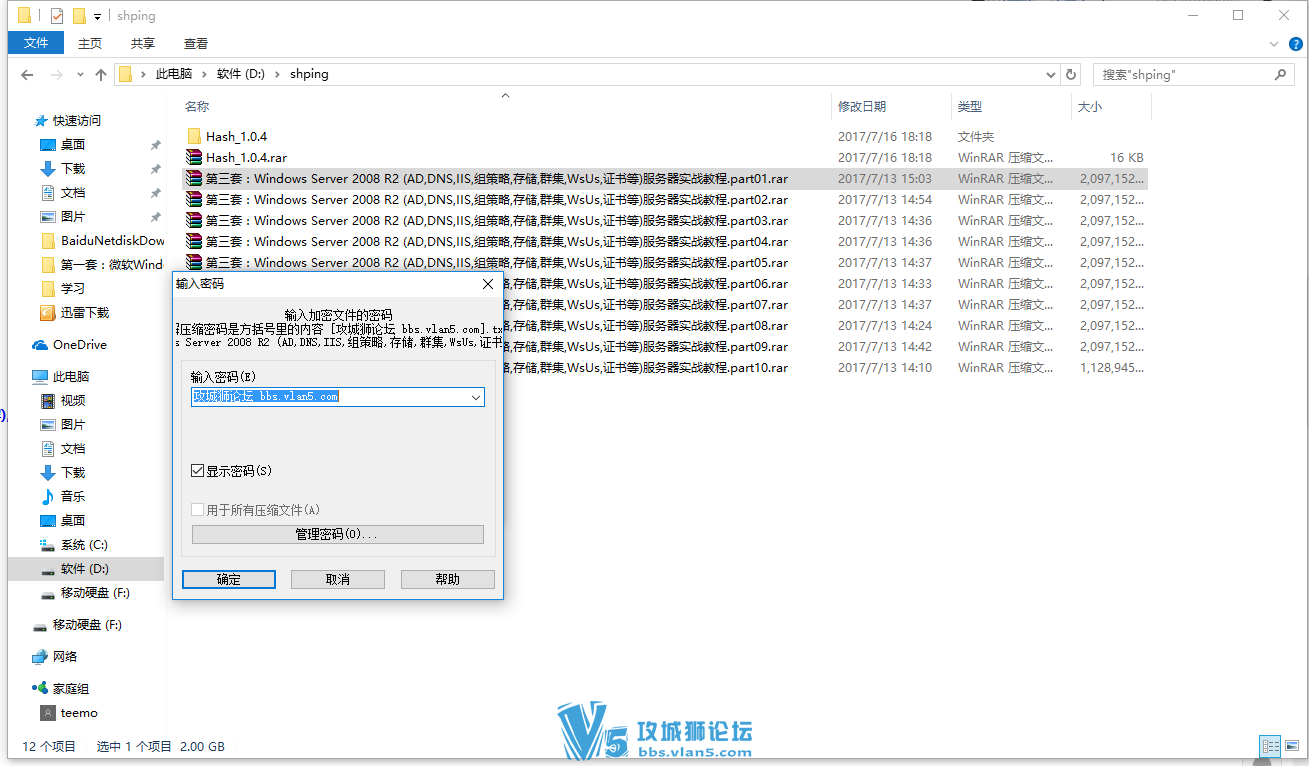
Task: Sort by 类型 column header
Action: [970, 106]
